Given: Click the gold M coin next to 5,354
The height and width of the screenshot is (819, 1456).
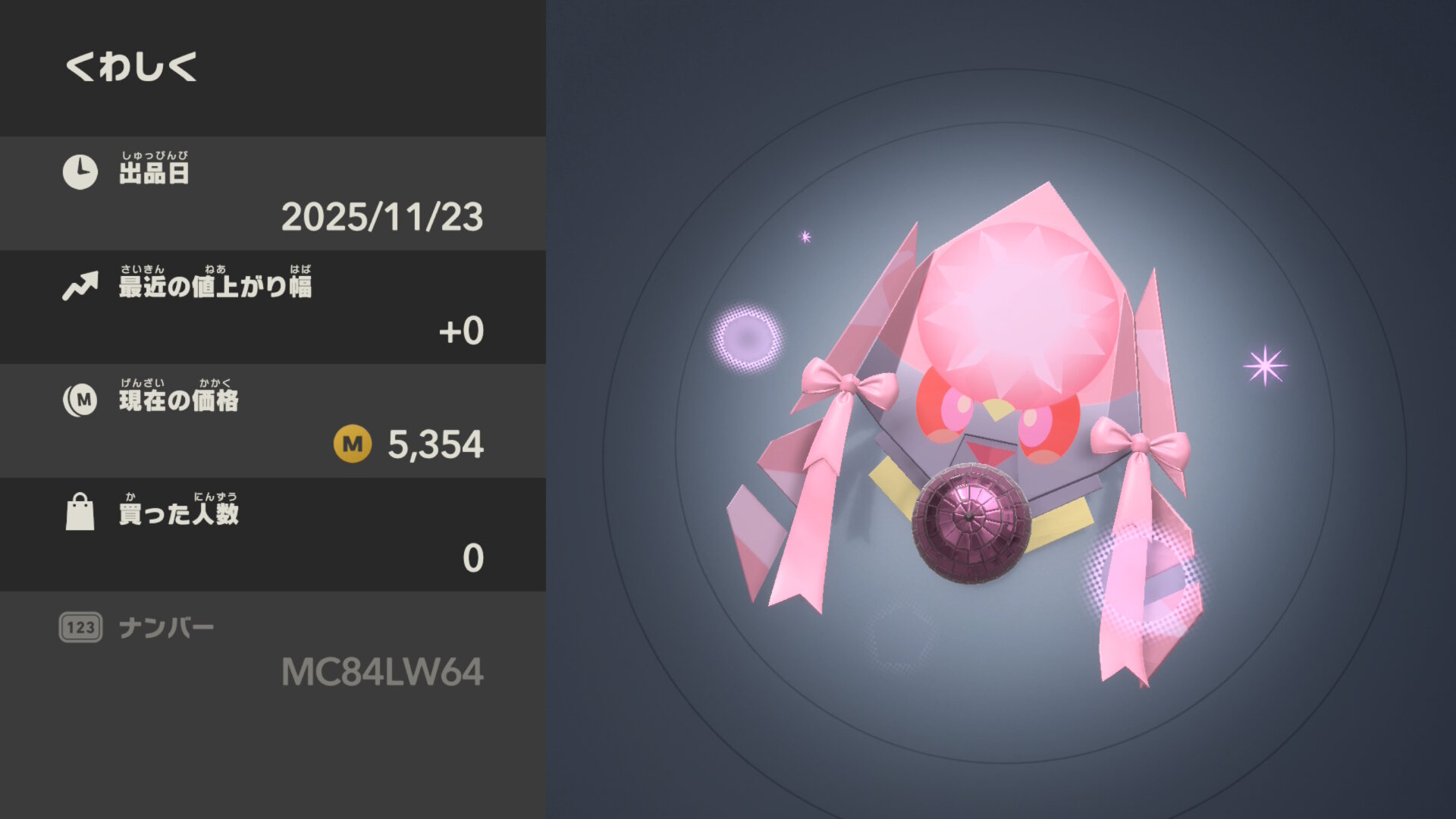Looking at the screenshot, I should click(353, 444).
